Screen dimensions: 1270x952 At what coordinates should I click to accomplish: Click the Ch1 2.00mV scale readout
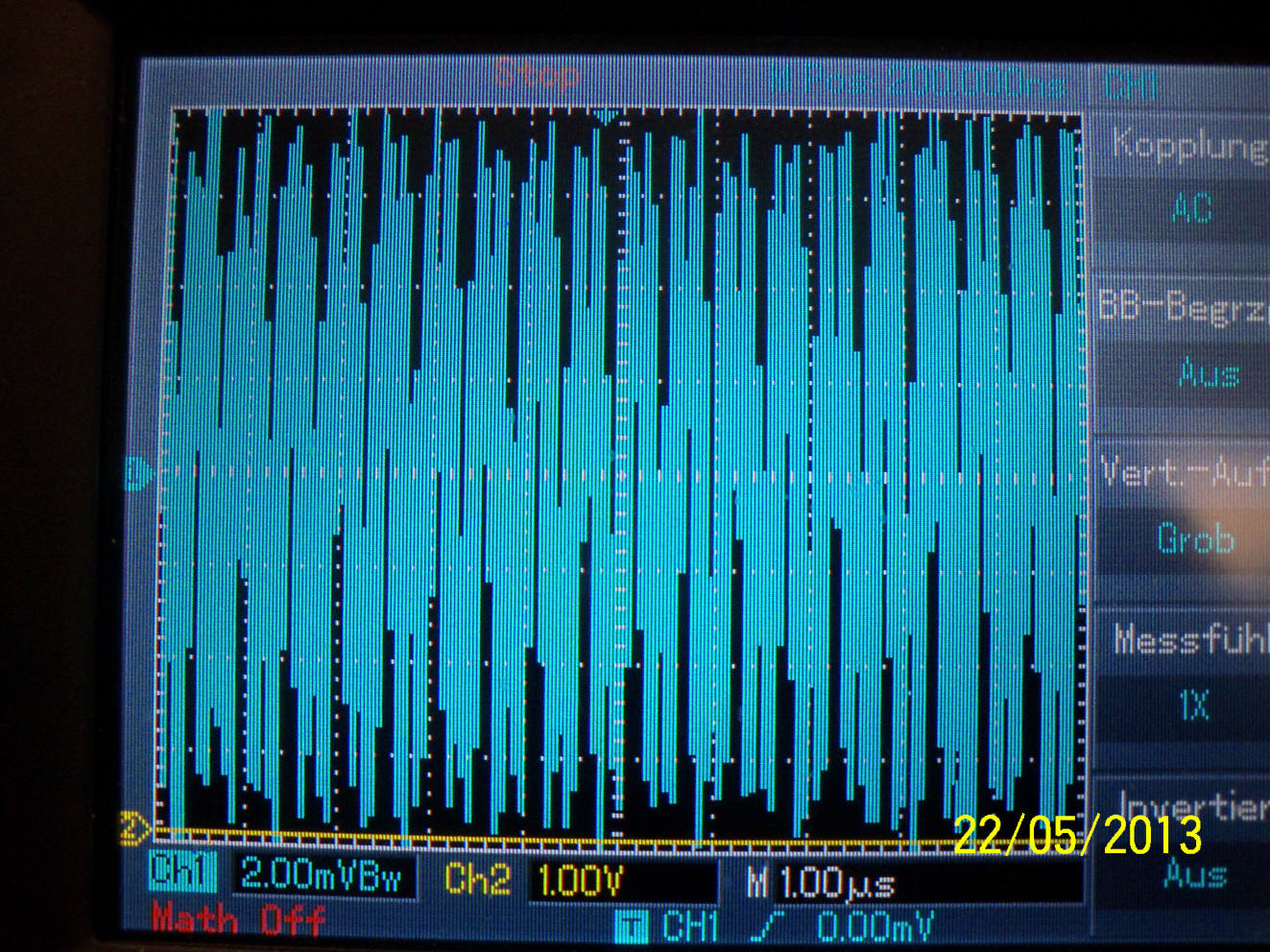(324, 875)
